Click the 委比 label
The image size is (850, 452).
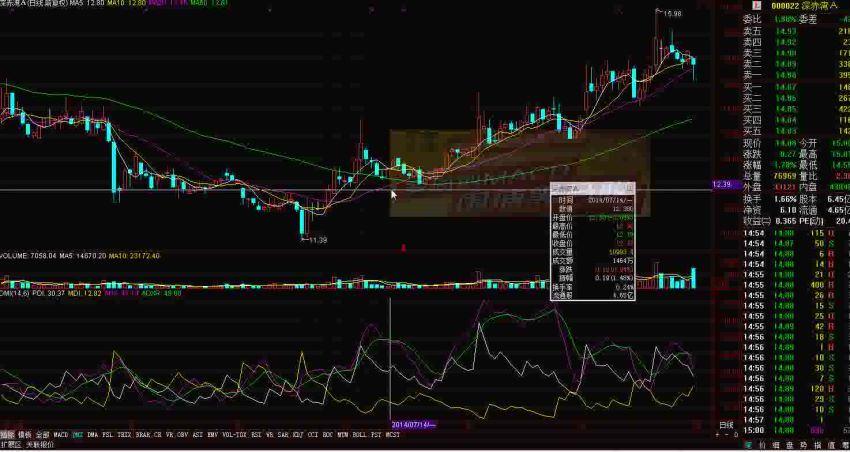[752, 19]
